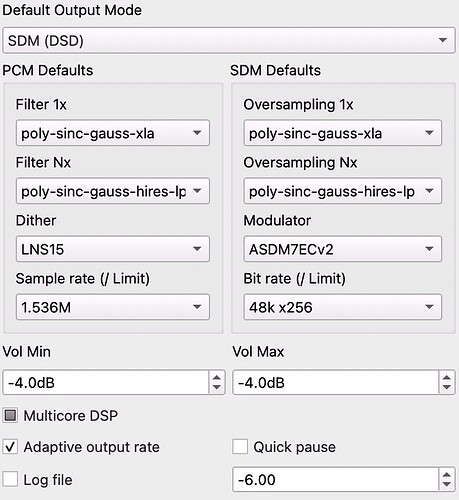Image resolution: width=459 pixels, height=500 pixels.
Task: Open the Sample rate 1.536M dropdown
Action: pyautogui.click(x=113, y=307)
